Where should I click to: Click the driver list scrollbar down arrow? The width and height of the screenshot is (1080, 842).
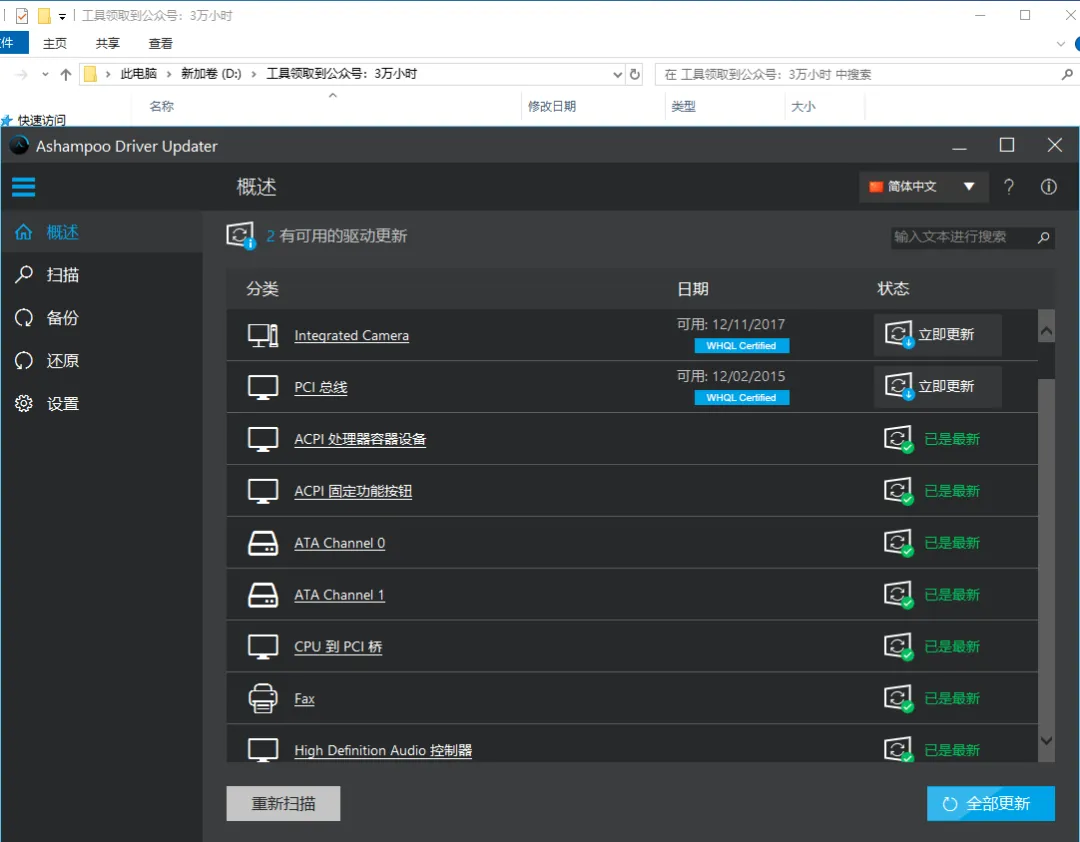click(1046, 741)
